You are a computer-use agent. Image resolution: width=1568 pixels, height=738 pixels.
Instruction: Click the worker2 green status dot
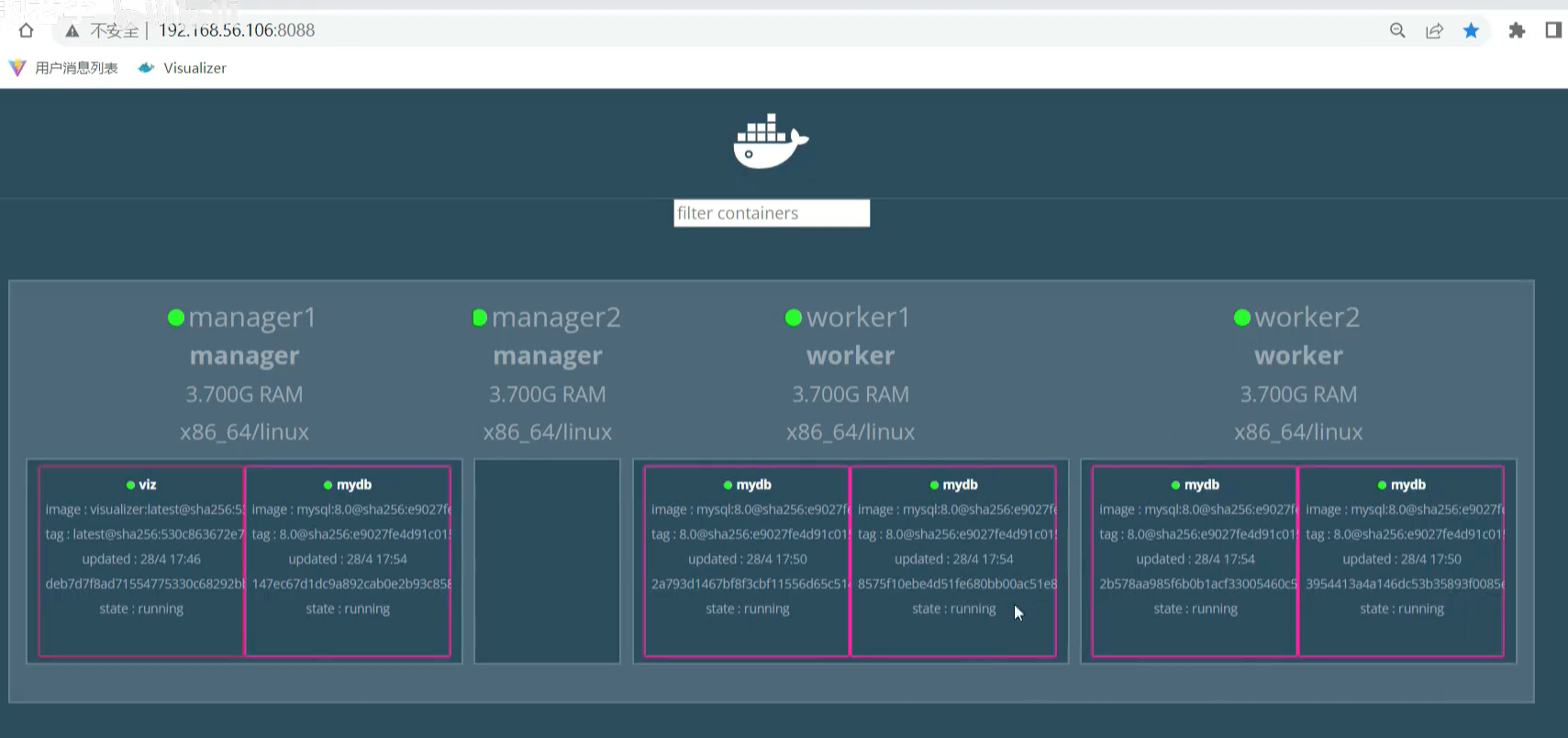[1242, 318]
